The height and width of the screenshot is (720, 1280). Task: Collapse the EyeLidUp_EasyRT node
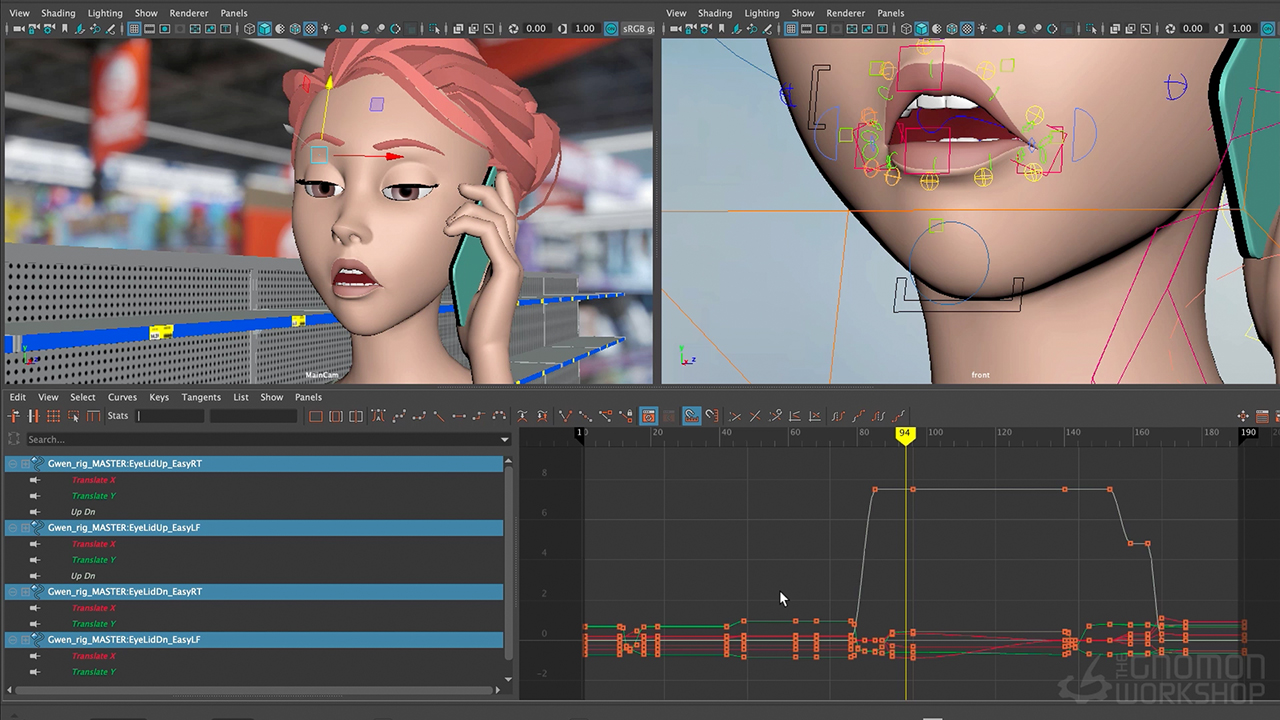13,464
